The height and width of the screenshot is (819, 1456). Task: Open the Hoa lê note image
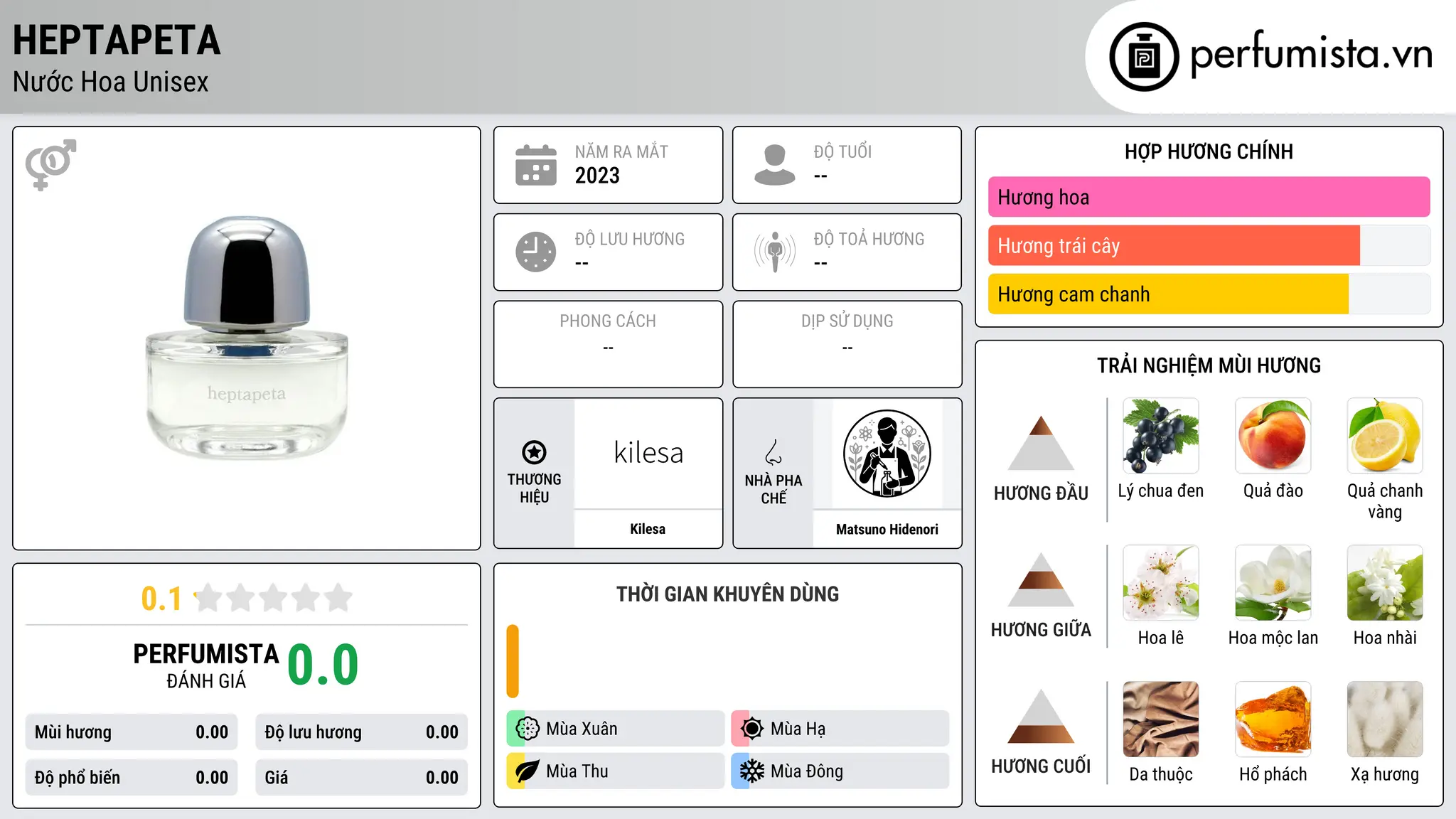click(x=1160, y=583)
